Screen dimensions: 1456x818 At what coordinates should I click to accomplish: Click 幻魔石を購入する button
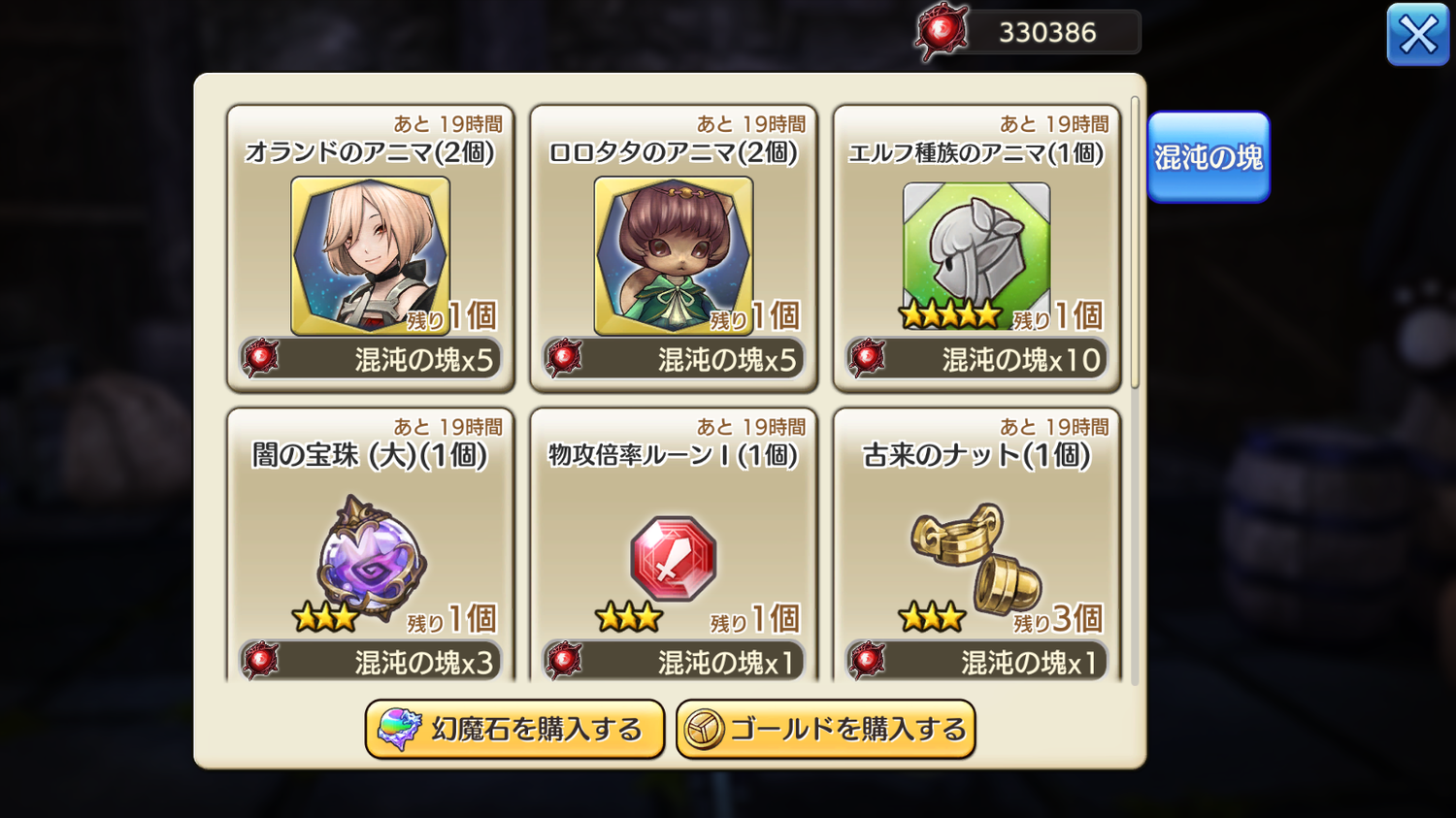514,730
